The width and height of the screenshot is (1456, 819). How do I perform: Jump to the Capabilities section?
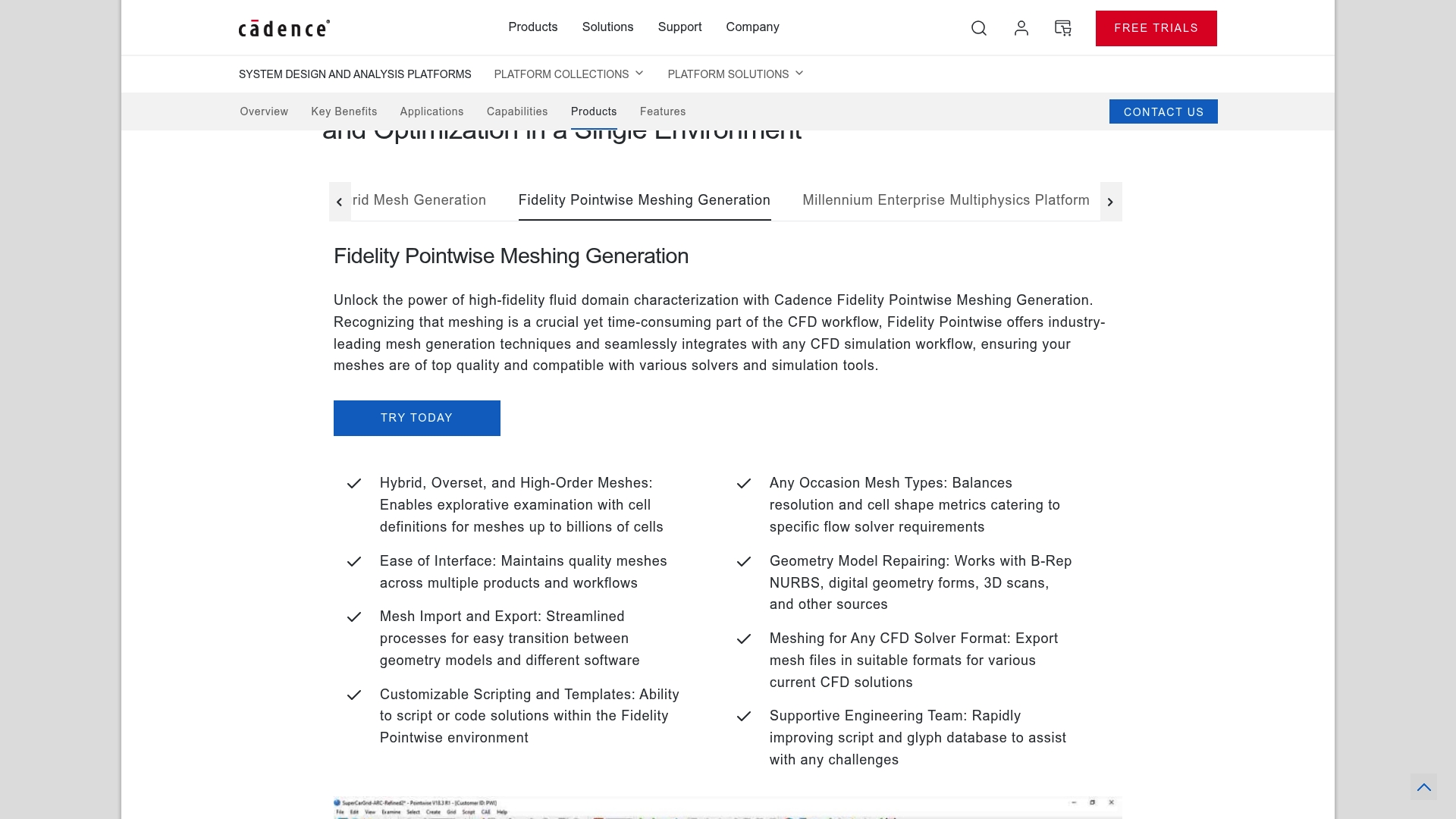[517, 111]
